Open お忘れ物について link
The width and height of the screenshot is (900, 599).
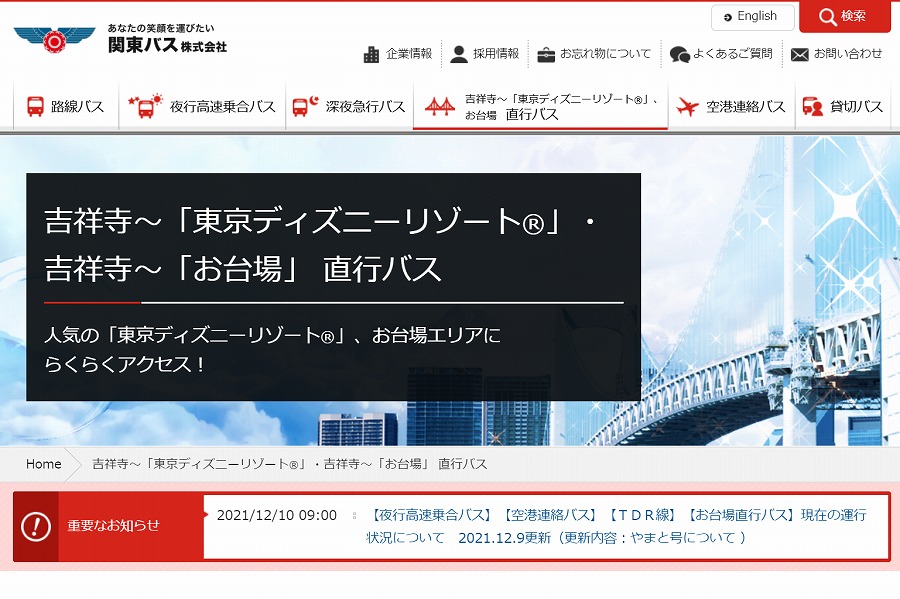[x=606, y=54]
